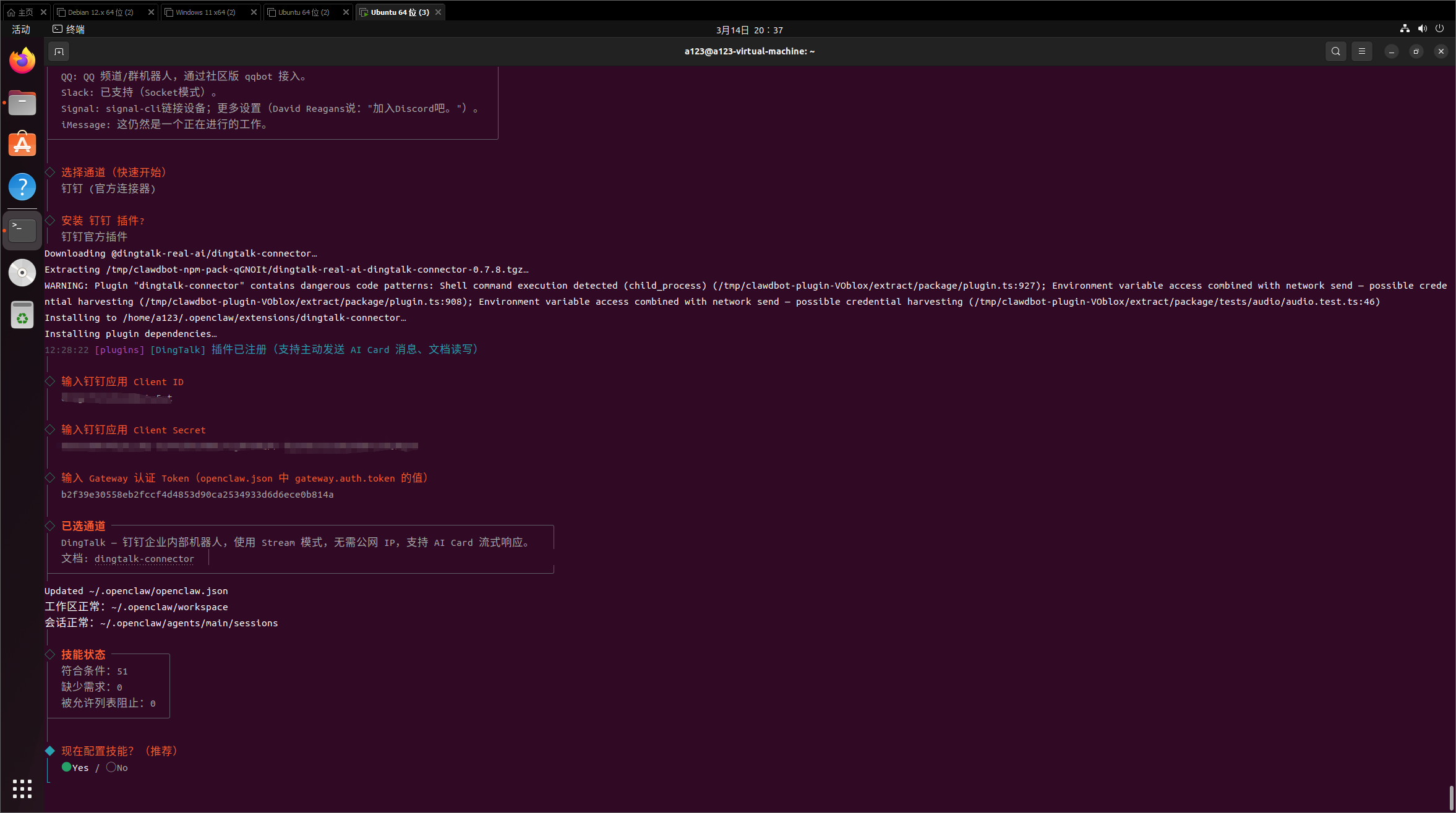
Task: Click the terminal vertical scrollbar
Action: pos(1451,798)
